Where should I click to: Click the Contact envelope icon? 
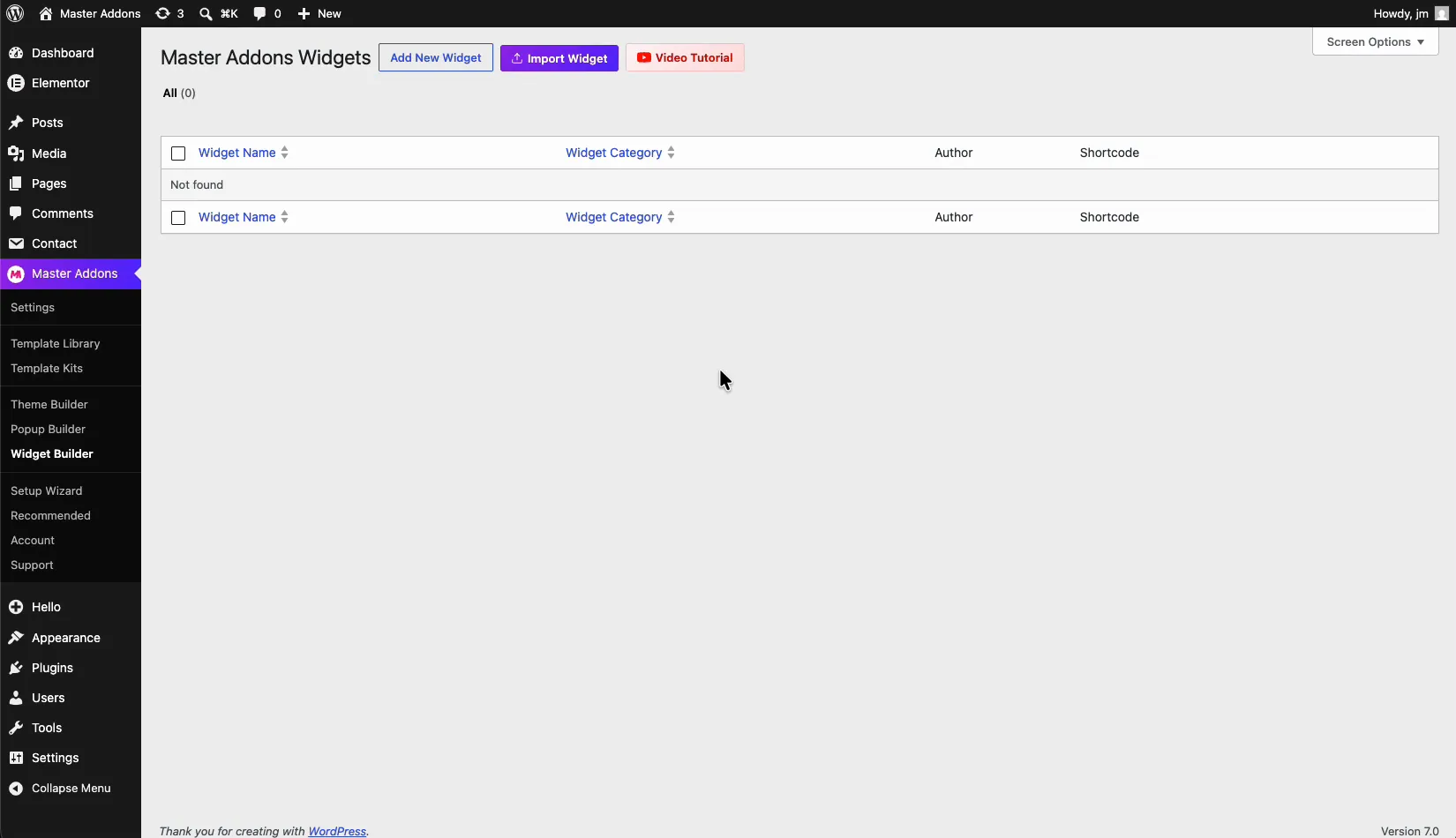(x=16, y=243)
